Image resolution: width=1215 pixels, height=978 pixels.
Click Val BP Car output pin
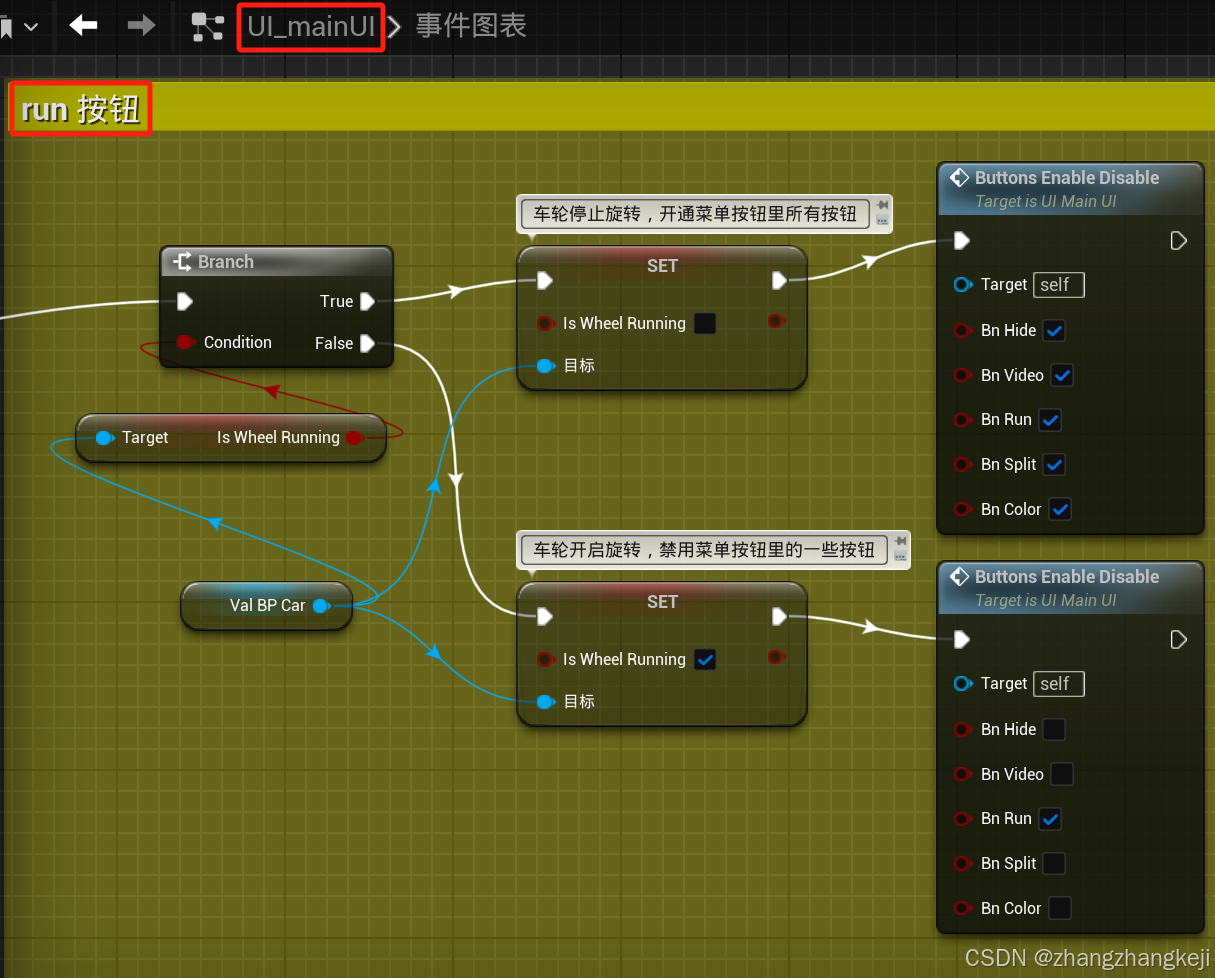320,605
